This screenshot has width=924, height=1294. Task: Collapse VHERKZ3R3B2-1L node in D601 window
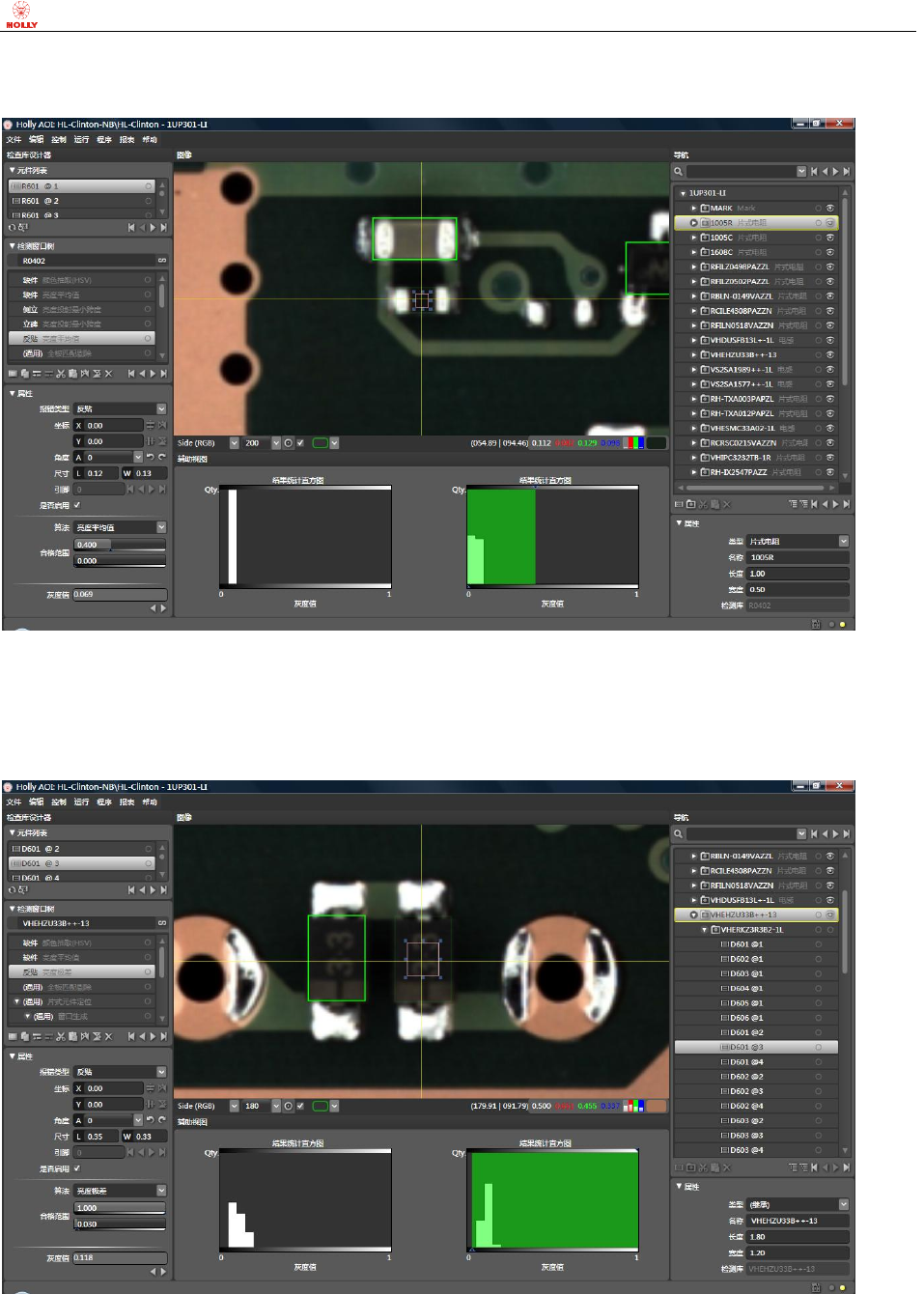(x=704, y=930)
